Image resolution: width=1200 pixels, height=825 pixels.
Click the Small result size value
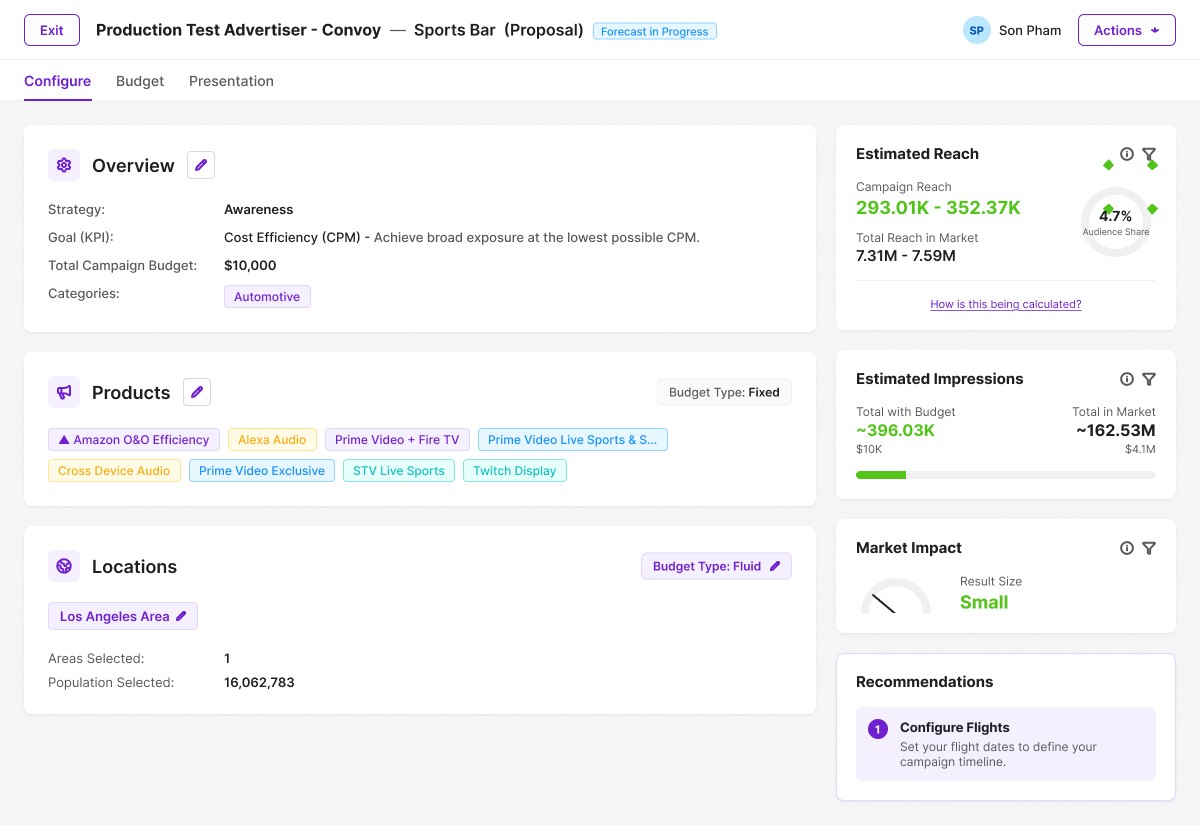tap(984, 602)
